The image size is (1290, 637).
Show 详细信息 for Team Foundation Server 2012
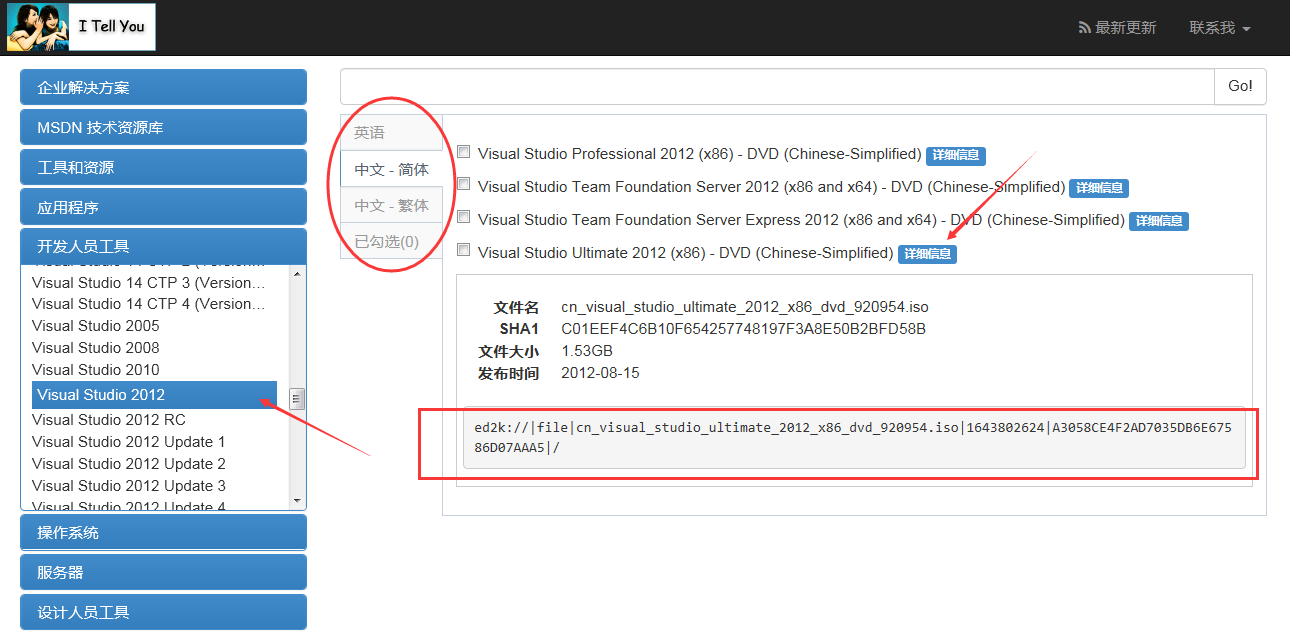tap(1099, 188)
